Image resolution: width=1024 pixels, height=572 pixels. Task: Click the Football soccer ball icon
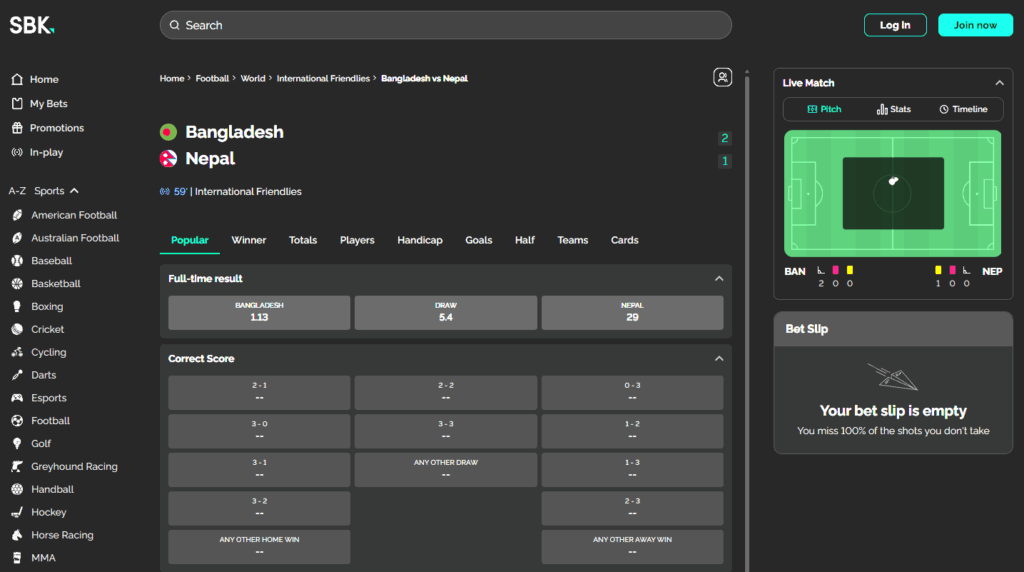click(17, 421)
